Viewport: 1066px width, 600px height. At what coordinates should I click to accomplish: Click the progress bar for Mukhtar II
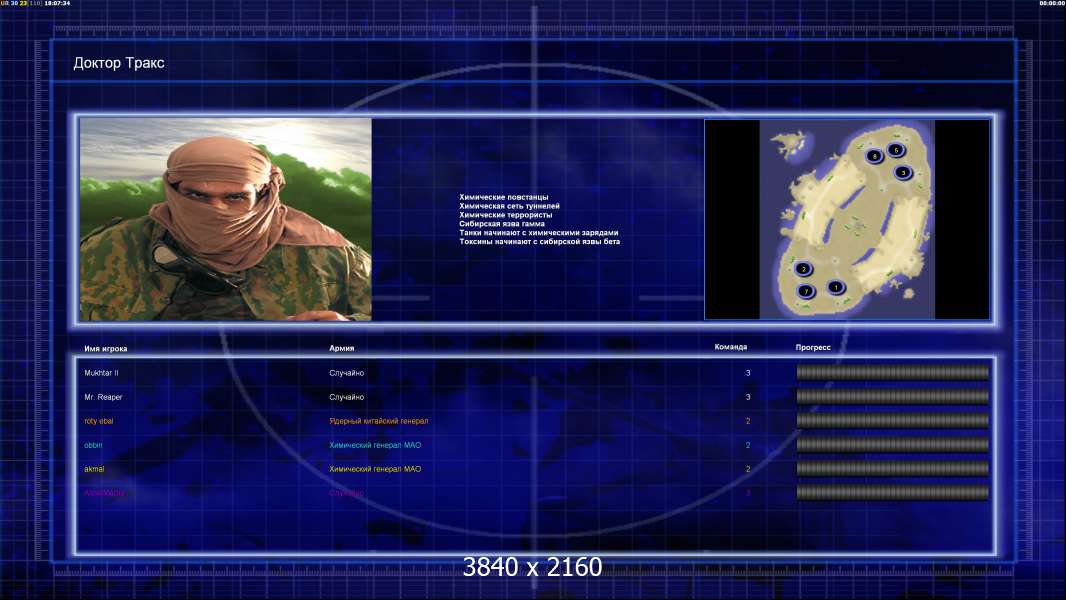893,372
